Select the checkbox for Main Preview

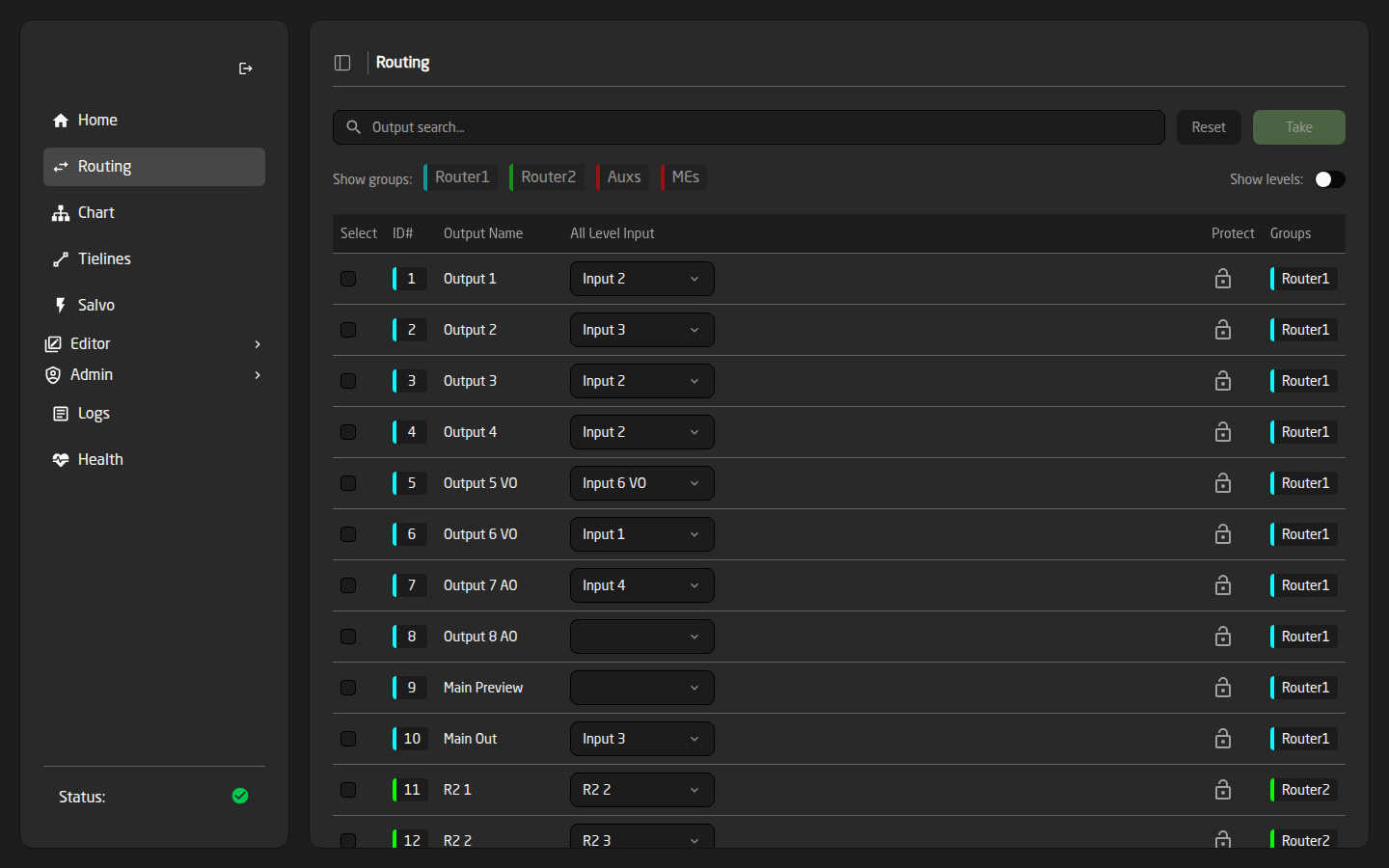(348, 688)
